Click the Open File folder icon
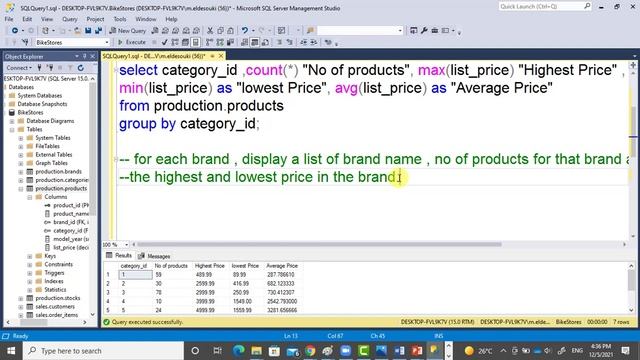The width and height of the screenshot is (640, 360). pyautogui.click(x=77, y=31)
